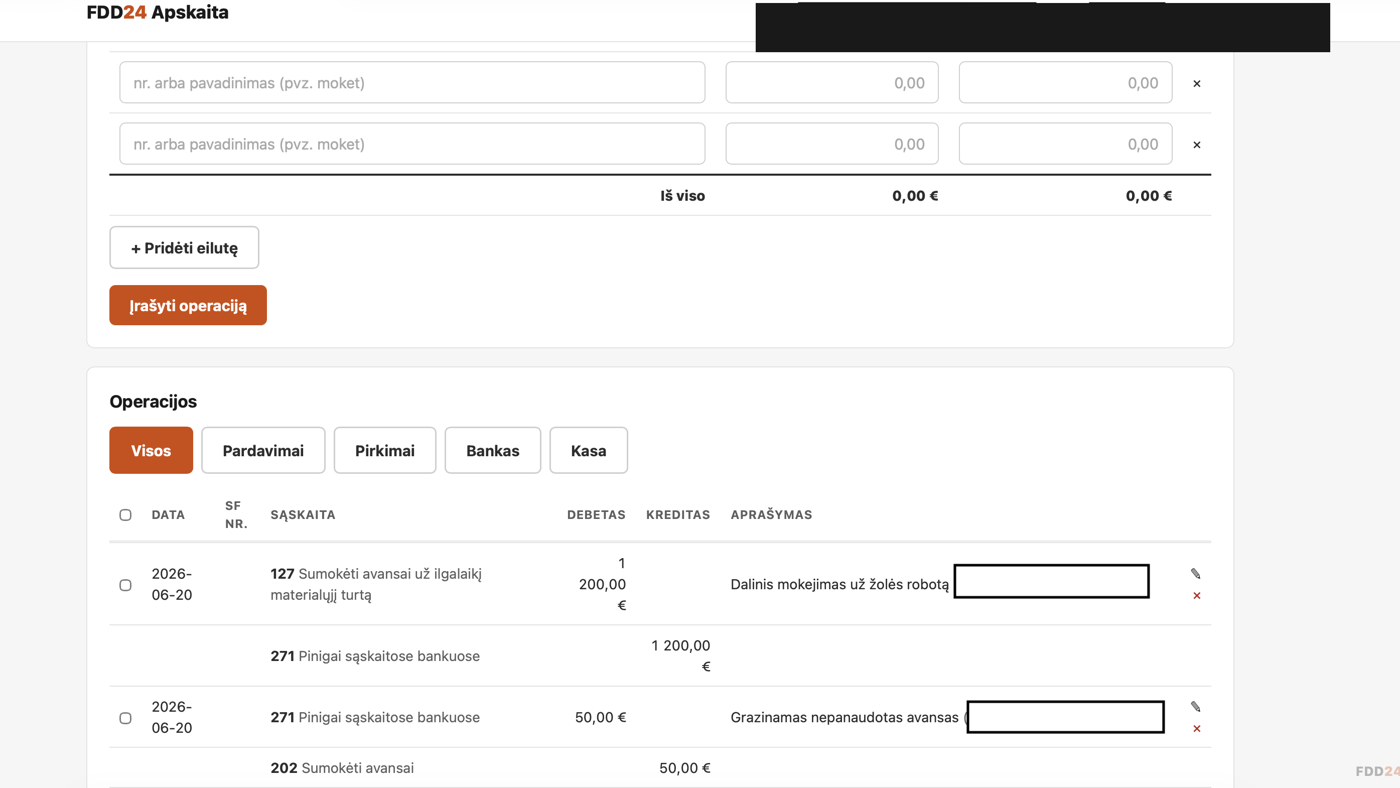
Task: Switch to the Pardavimai tab
Action: (x=263, y=450)
